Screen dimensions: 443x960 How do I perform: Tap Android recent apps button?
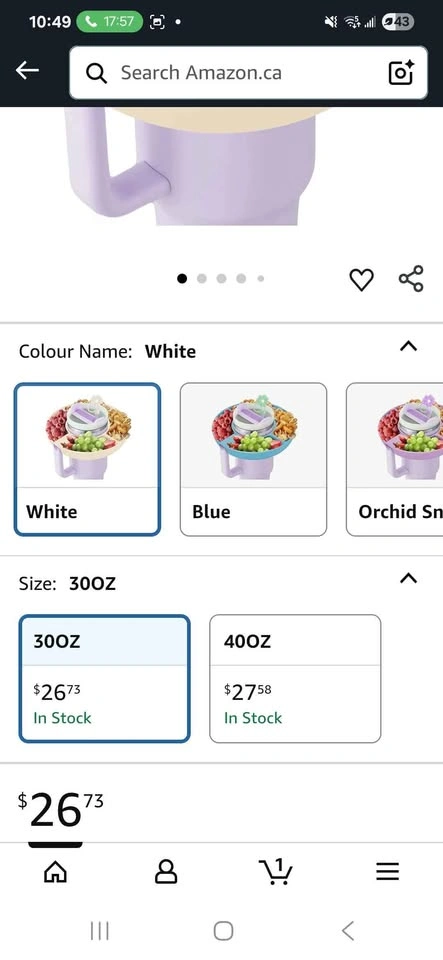tap(99, 931)
